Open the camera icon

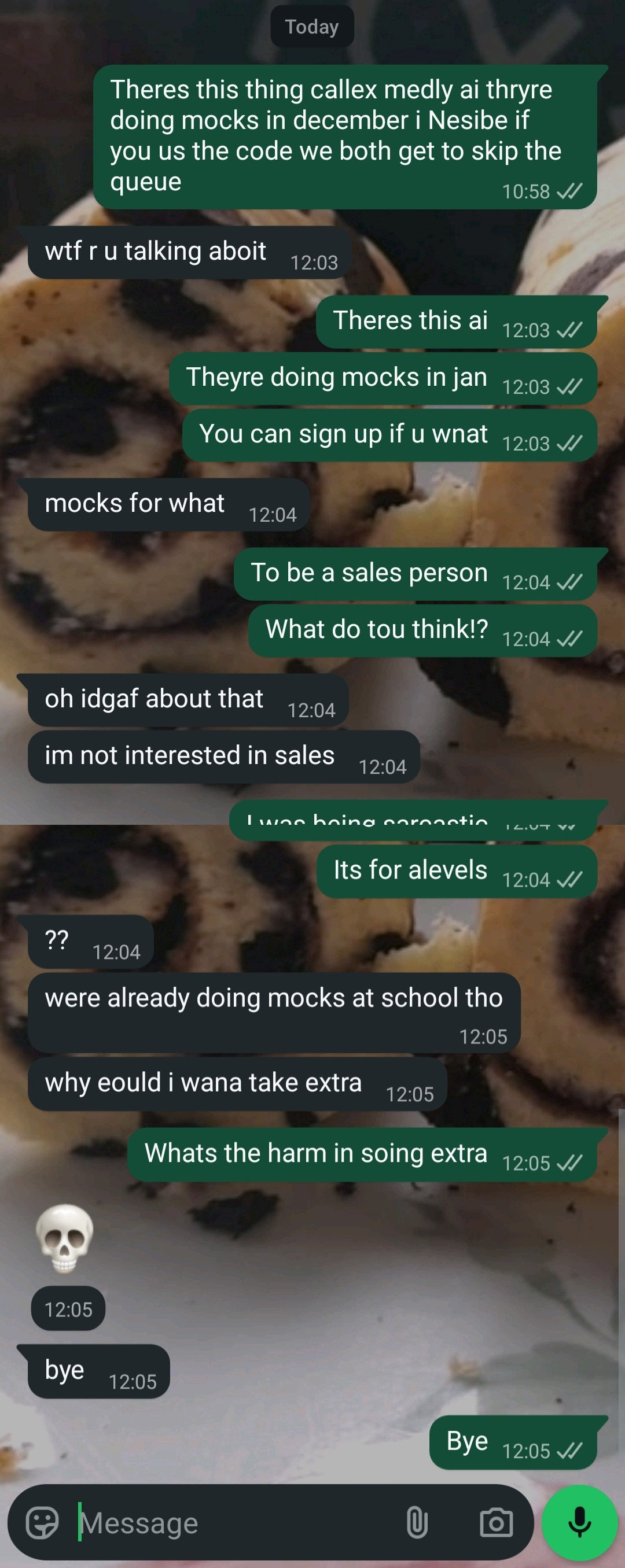[497, 1522]
